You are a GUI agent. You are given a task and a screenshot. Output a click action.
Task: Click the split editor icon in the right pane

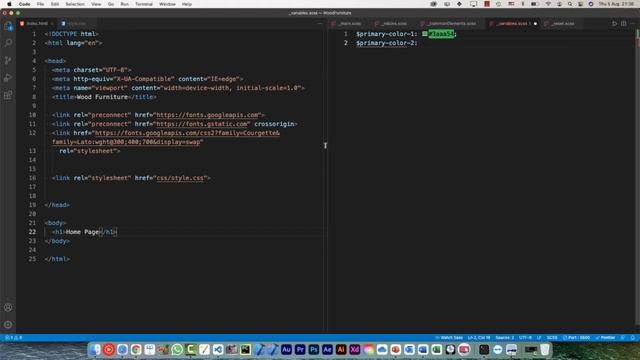(x=624, y=24)
